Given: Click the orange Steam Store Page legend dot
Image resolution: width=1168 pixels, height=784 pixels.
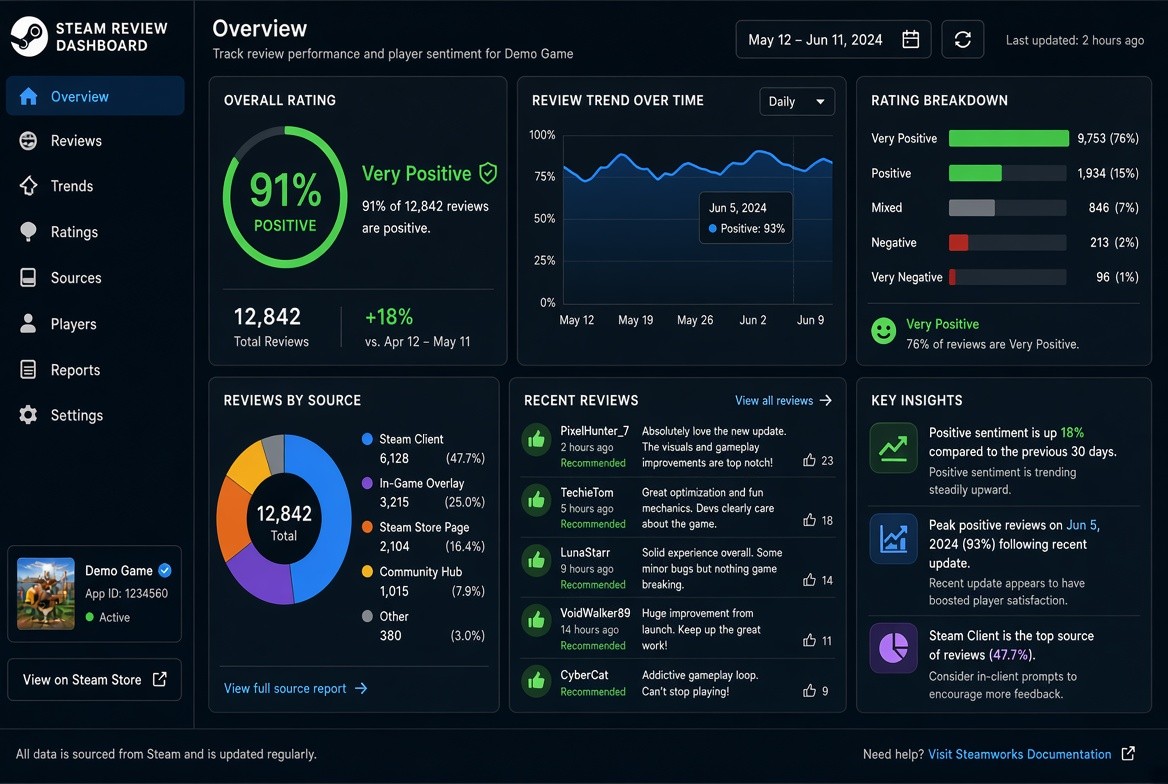Looking at the screenshot, I should [x=367, y=527].
